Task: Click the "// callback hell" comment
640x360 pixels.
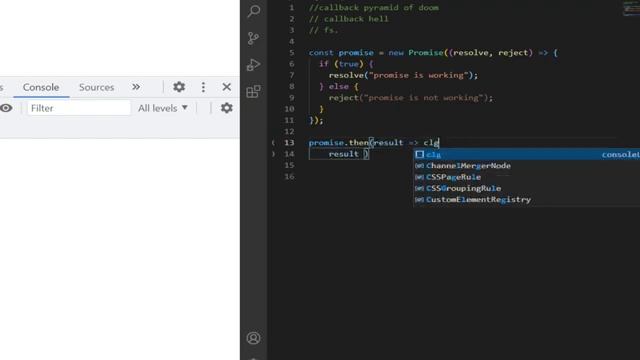Action: coord(349,19)
